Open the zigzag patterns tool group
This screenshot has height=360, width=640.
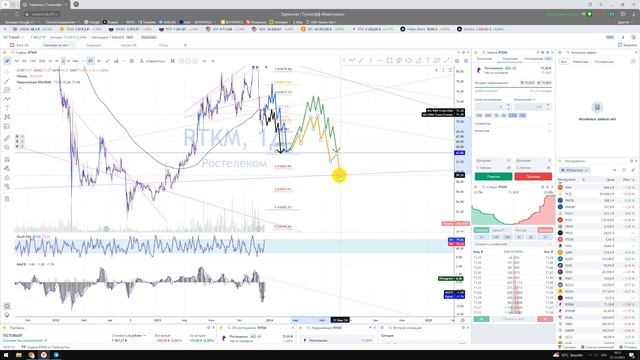point(7,99)
